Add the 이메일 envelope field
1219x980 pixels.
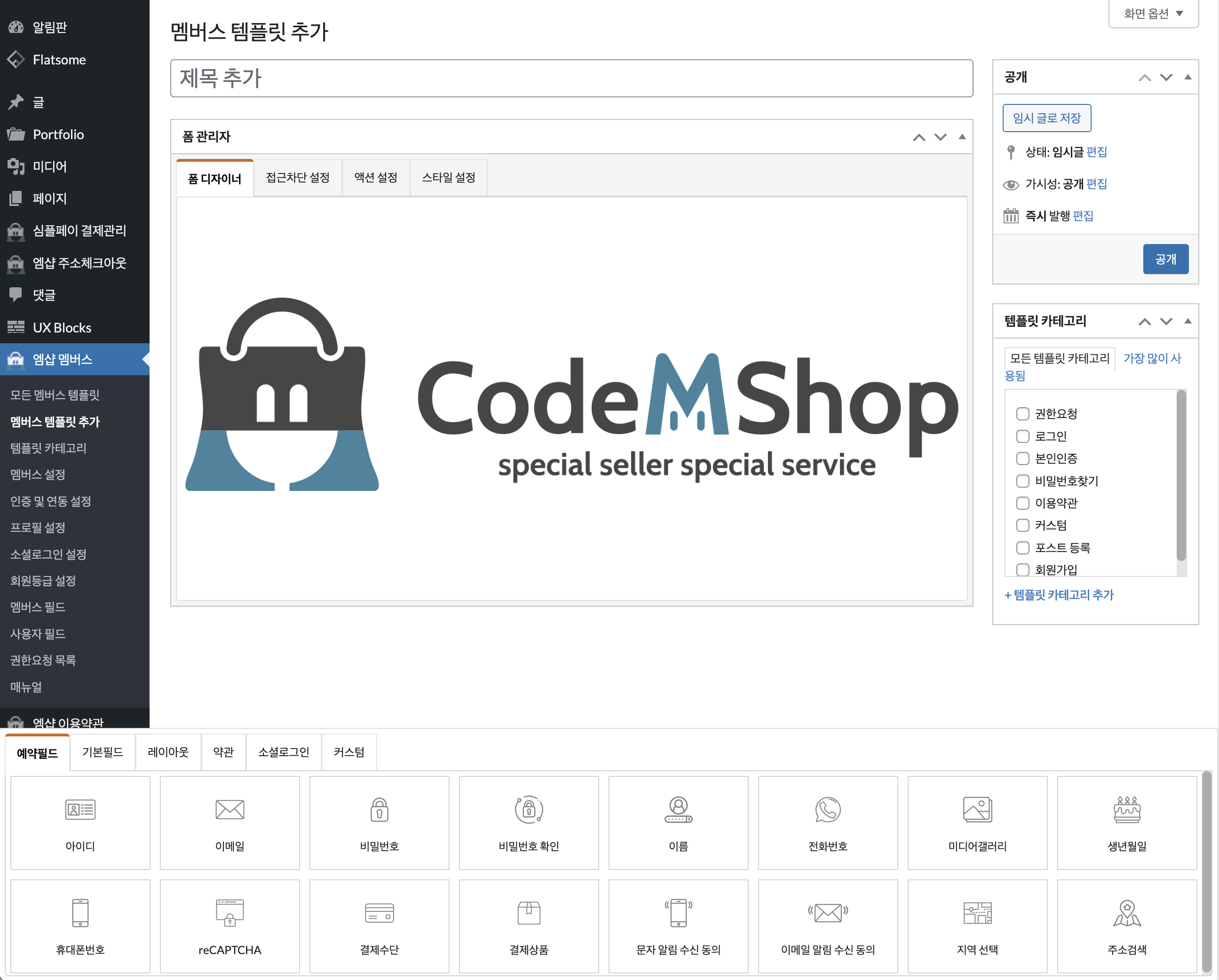(x=230, y=822)
